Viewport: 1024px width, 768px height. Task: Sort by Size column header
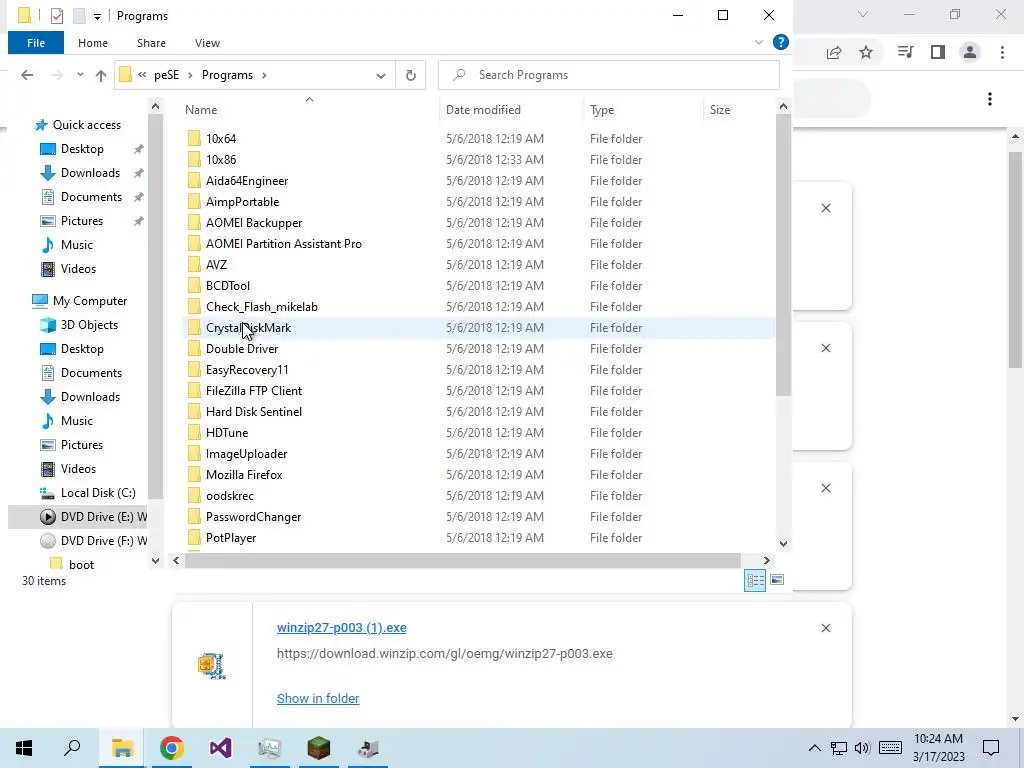[x=720, y=110]
